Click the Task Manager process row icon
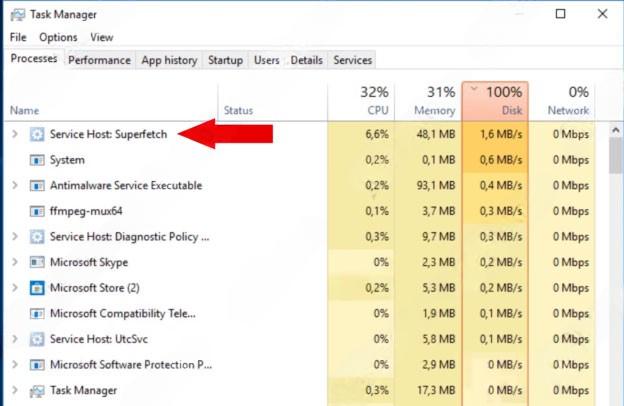 click(x=37, y=391)
